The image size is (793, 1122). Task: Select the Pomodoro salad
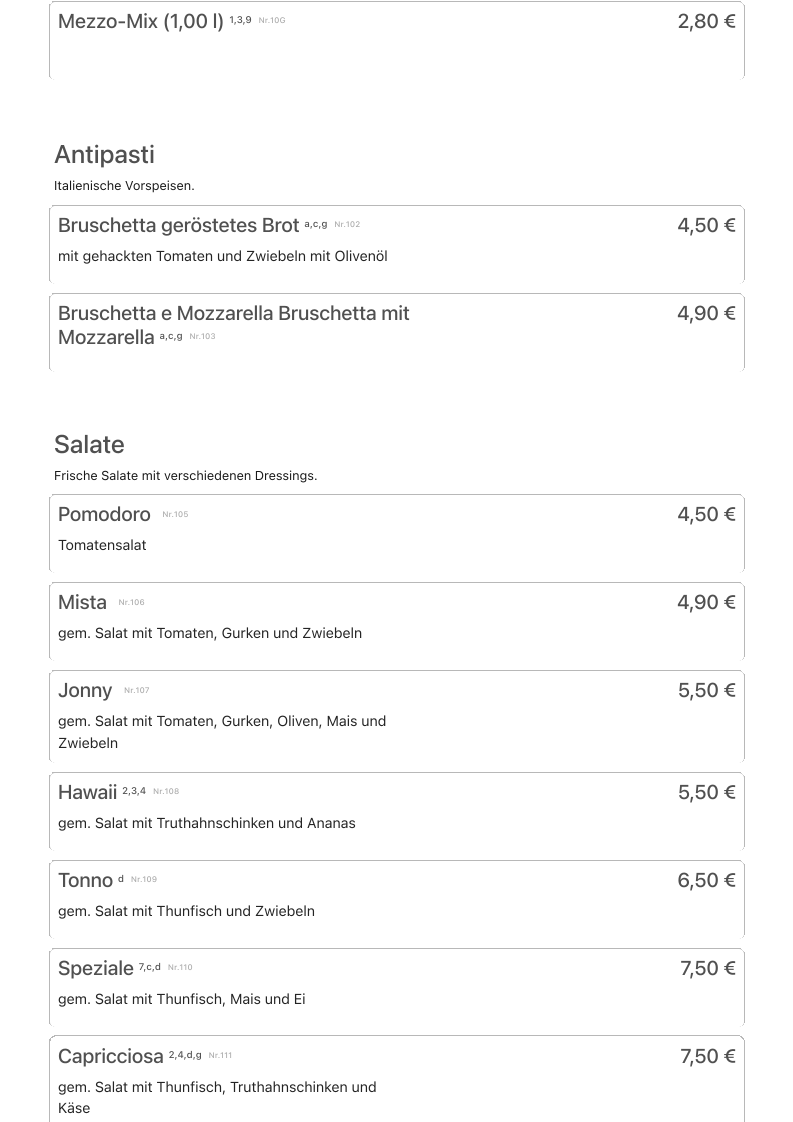coord(104,515)
